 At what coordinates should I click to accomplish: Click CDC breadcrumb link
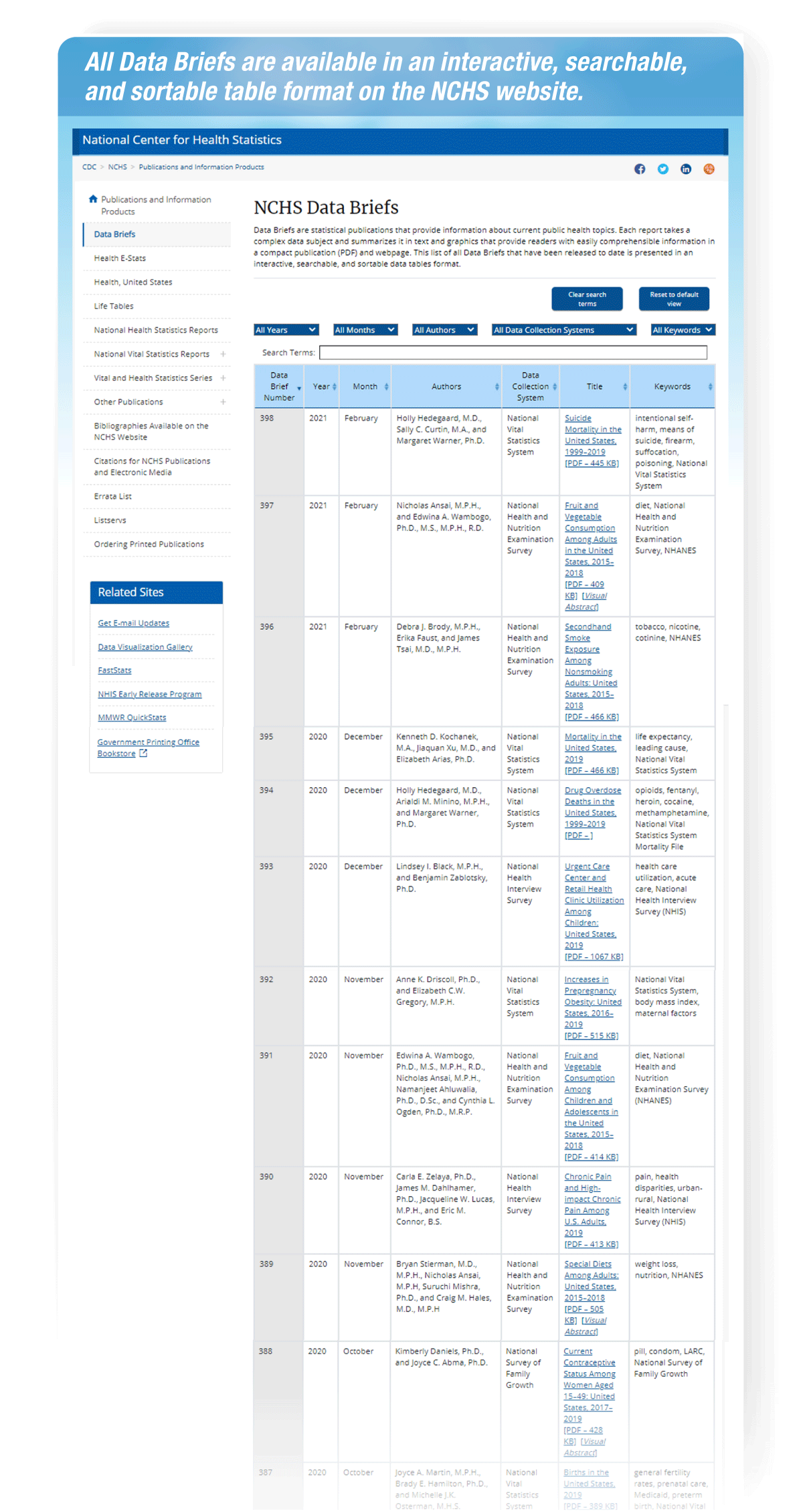tap(89, 167)
